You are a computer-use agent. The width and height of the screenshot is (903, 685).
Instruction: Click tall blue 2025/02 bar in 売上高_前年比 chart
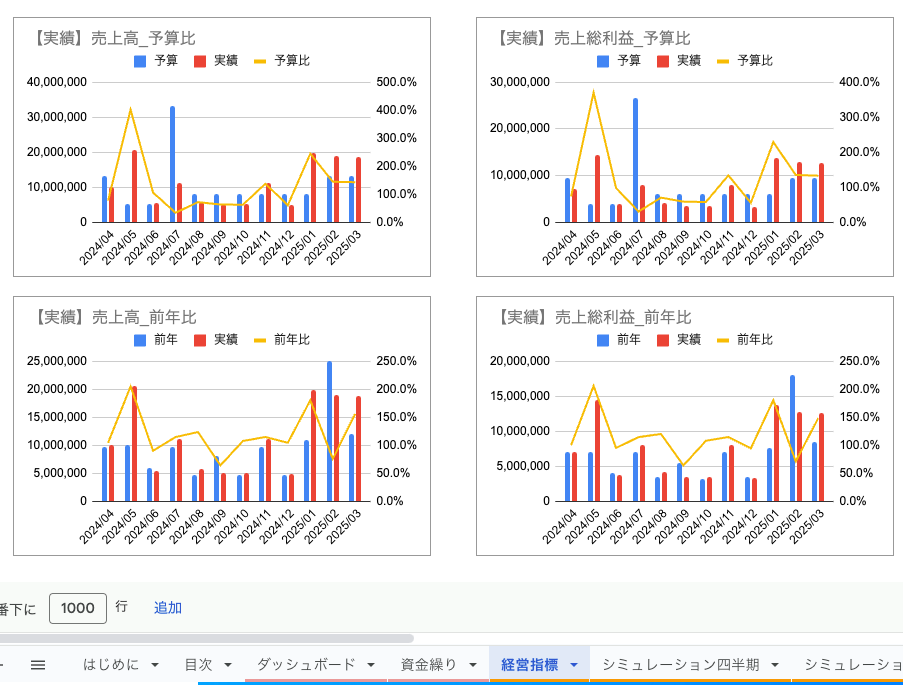(x=329, y=431)
